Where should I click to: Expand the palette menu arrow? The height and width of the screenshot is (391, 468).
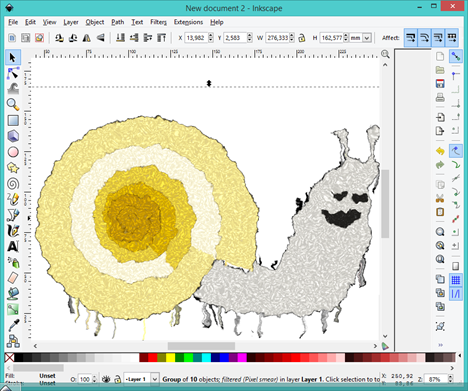459,356
